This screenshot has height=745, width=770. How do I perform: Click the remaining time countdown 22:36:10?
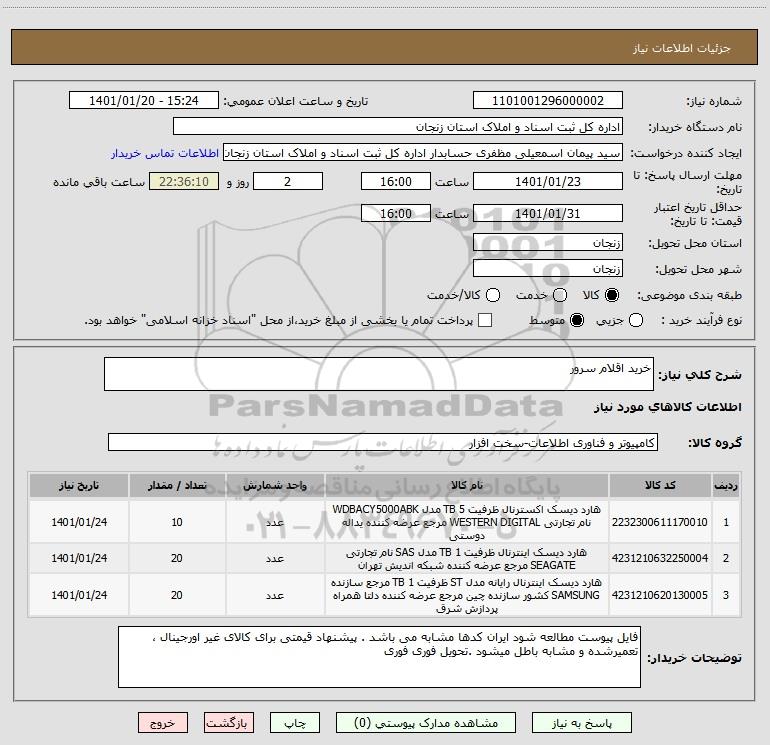(x=184, y=181)
